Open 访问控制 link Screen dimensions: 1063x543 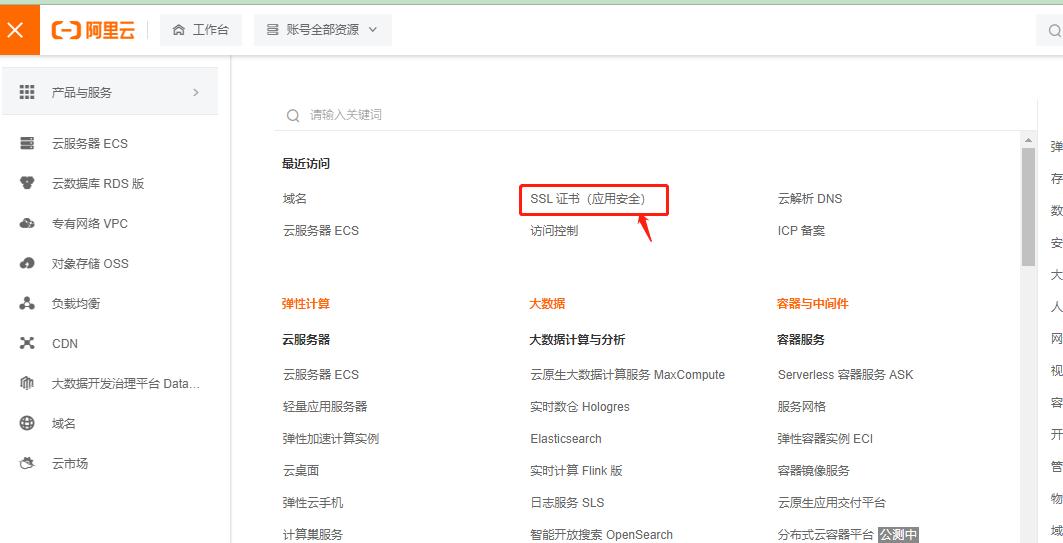(554, 230)
